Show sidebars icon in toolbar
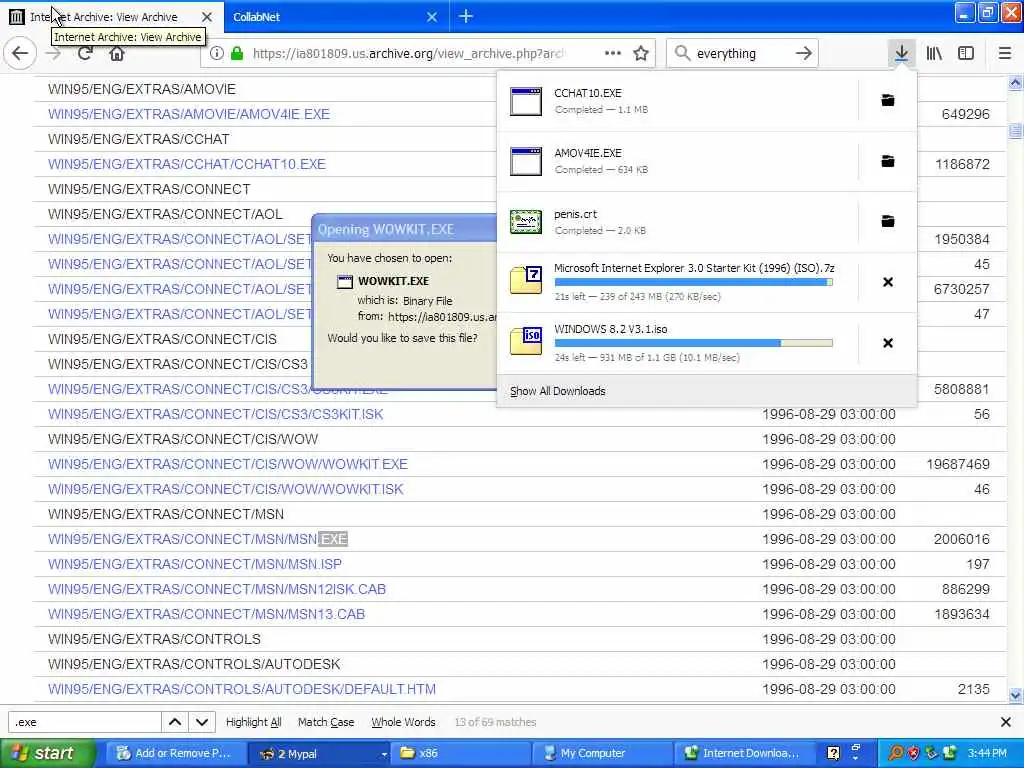The width and height of the screenshot is (1024, 768). [x=966, y=53]
